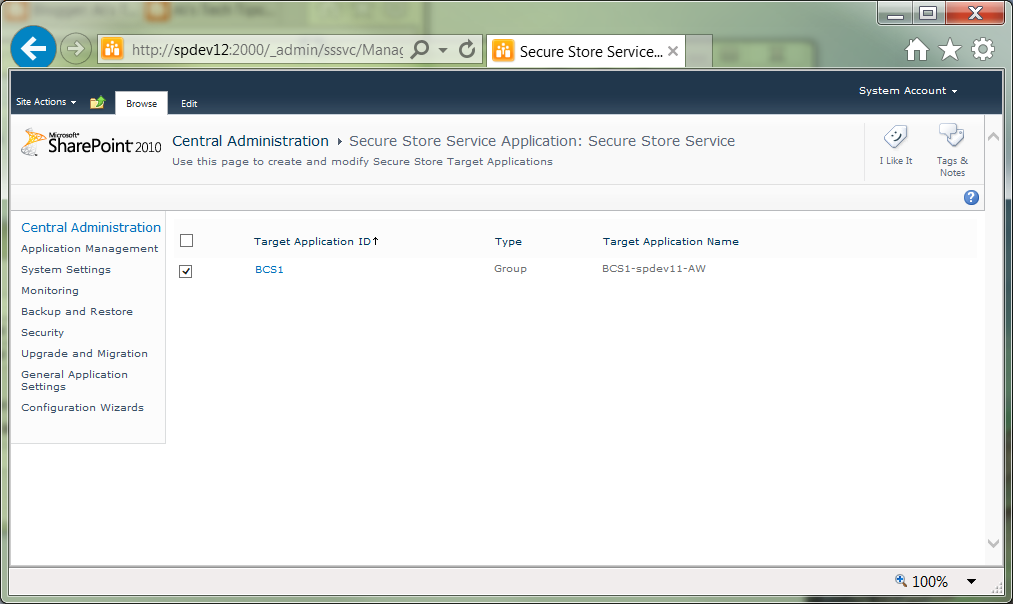Open the Site Actions menu
The width and height of the screenshot is (1013, 604).
[x=46, y=102]
